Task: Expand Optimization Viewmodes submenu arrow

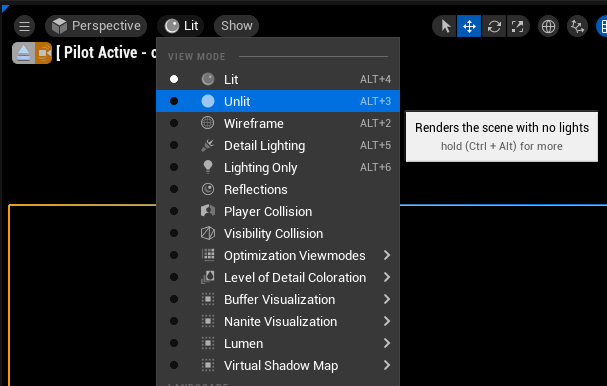Action: (387, 255)
